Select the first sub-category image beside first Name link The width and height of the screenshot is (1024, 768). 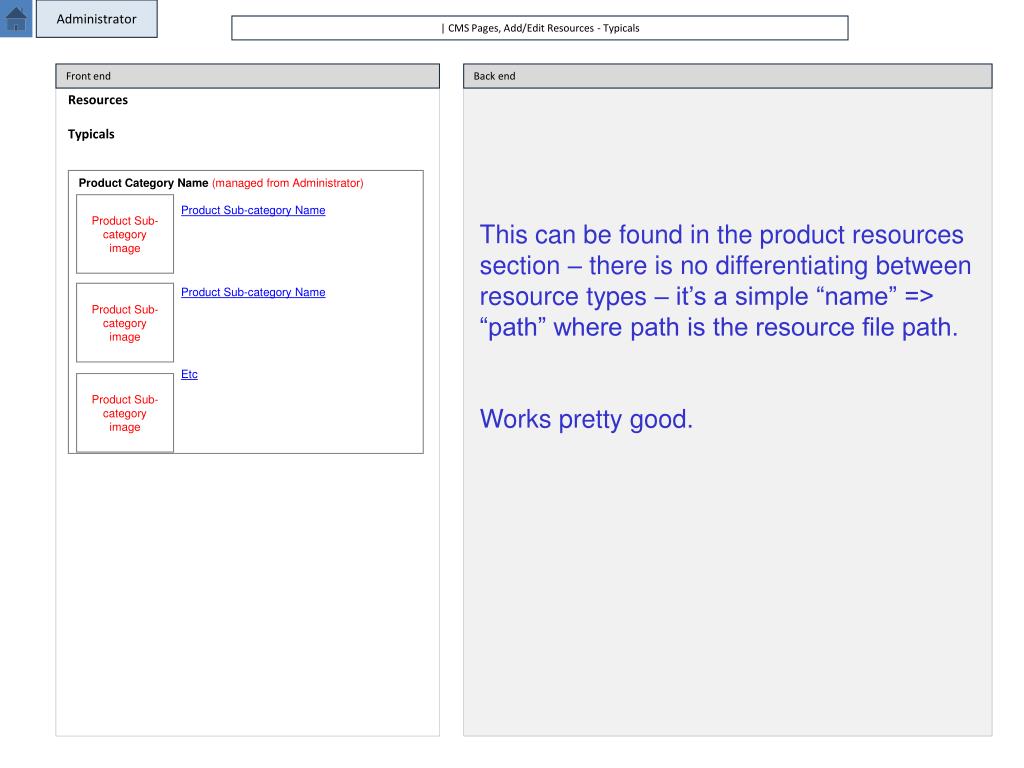(125, 234)
